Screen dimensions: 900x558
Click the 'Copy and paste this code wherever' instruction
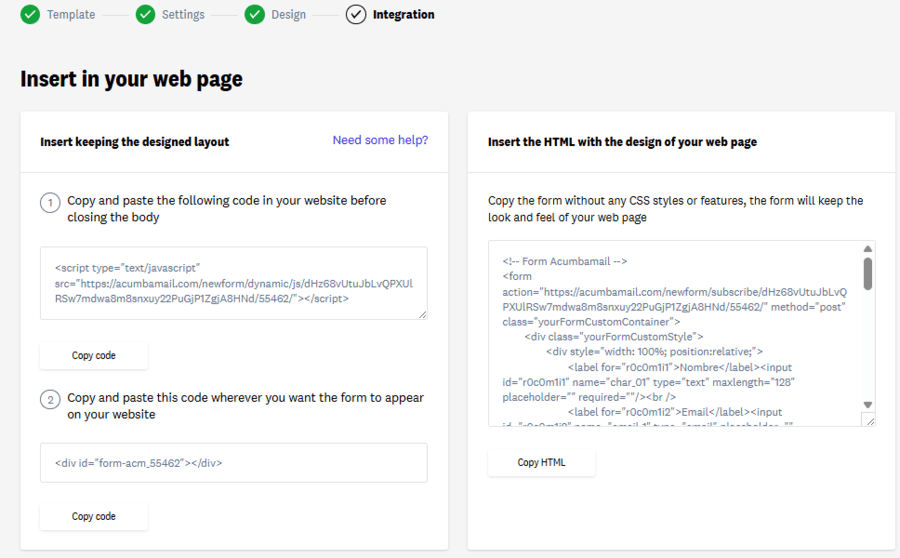point(246,406)
